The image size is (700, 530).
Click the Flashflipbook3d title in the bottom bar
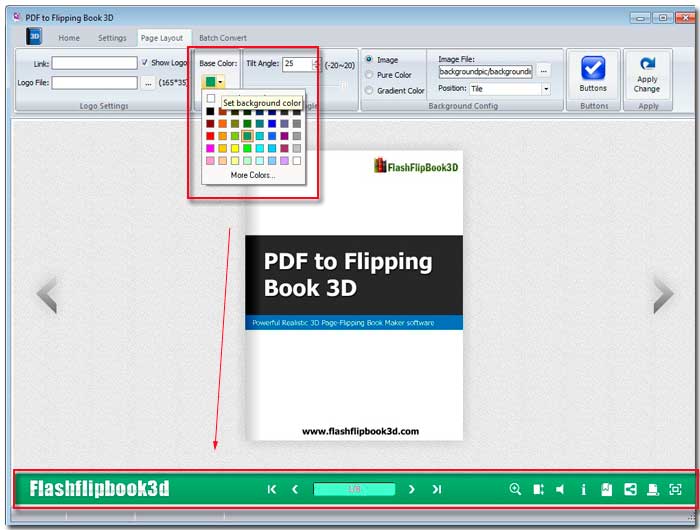pos(99,488)
